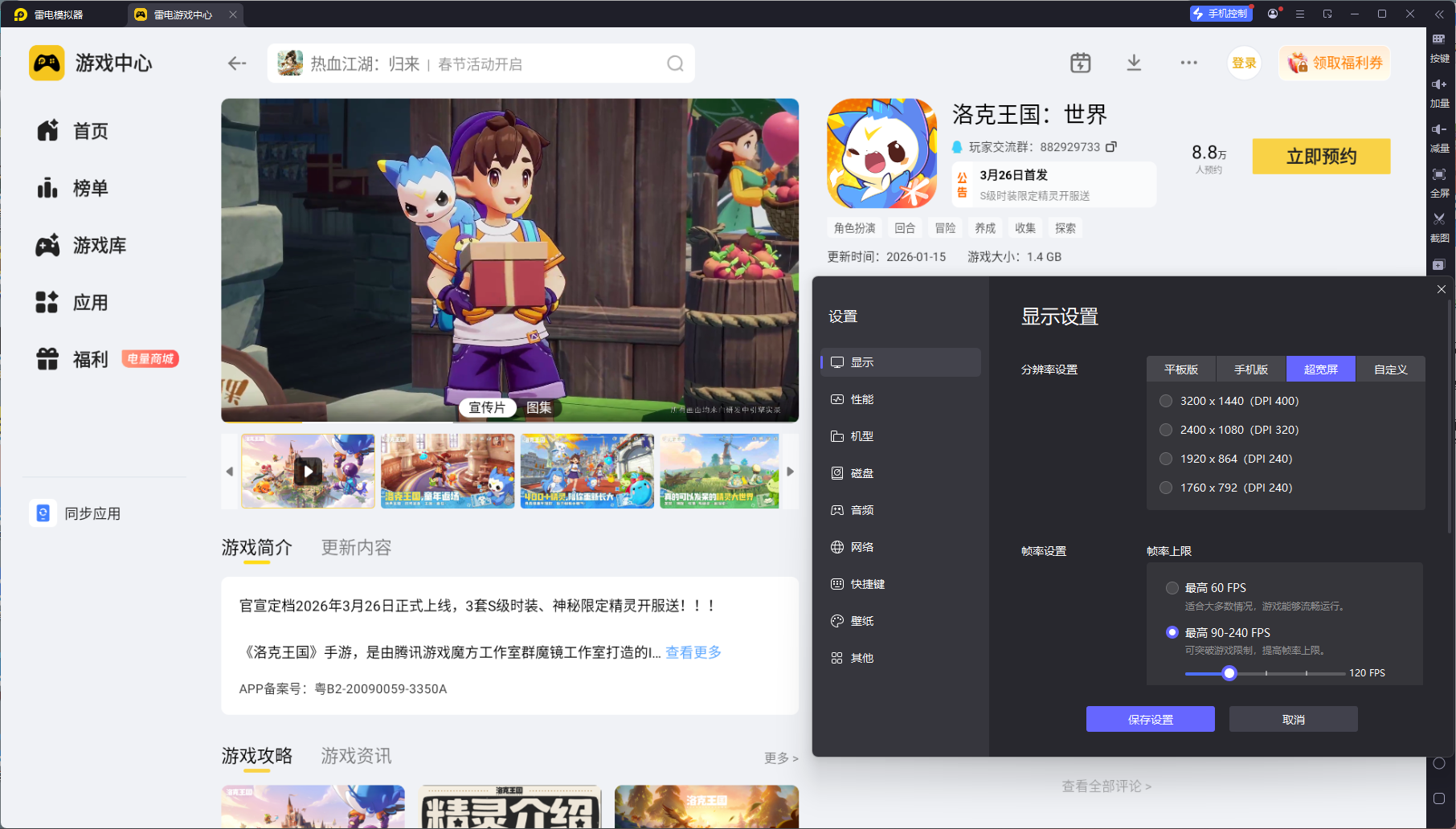Copy the player group number 882929733
The height and width of the screenshot is (829, 1456).
[x=1111, y=147]
